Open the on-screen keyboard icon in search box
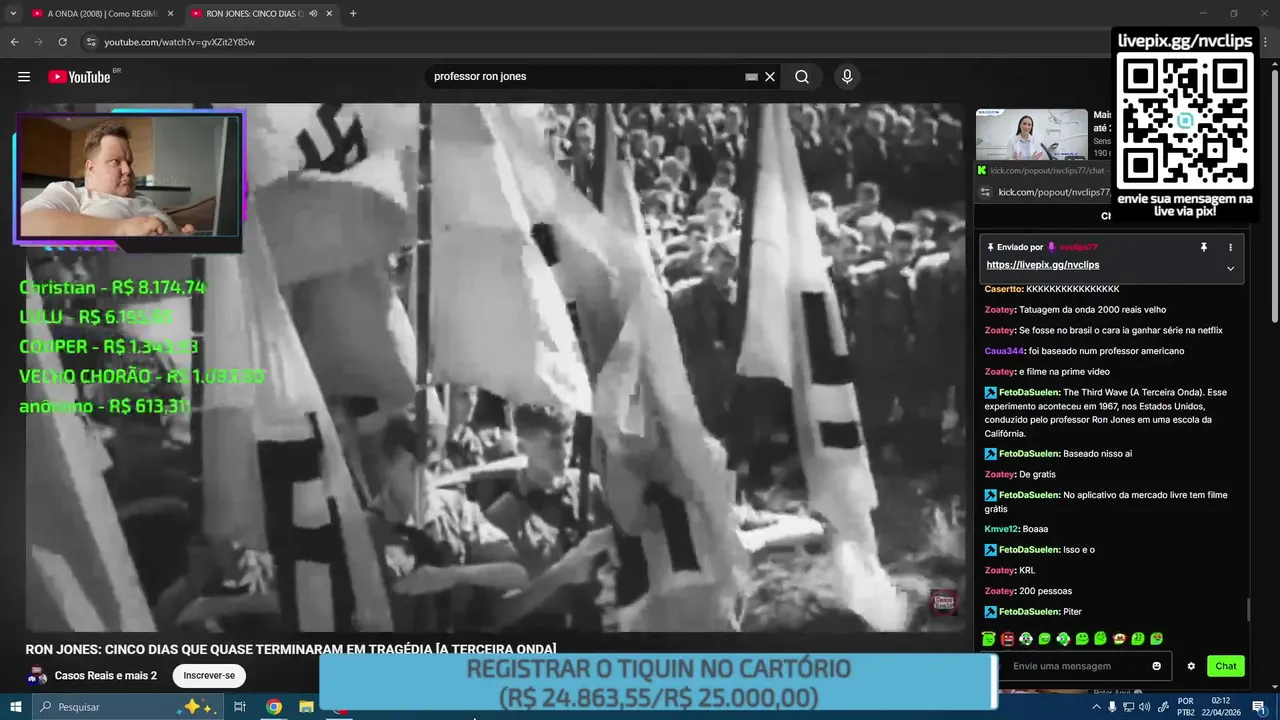 751,77
